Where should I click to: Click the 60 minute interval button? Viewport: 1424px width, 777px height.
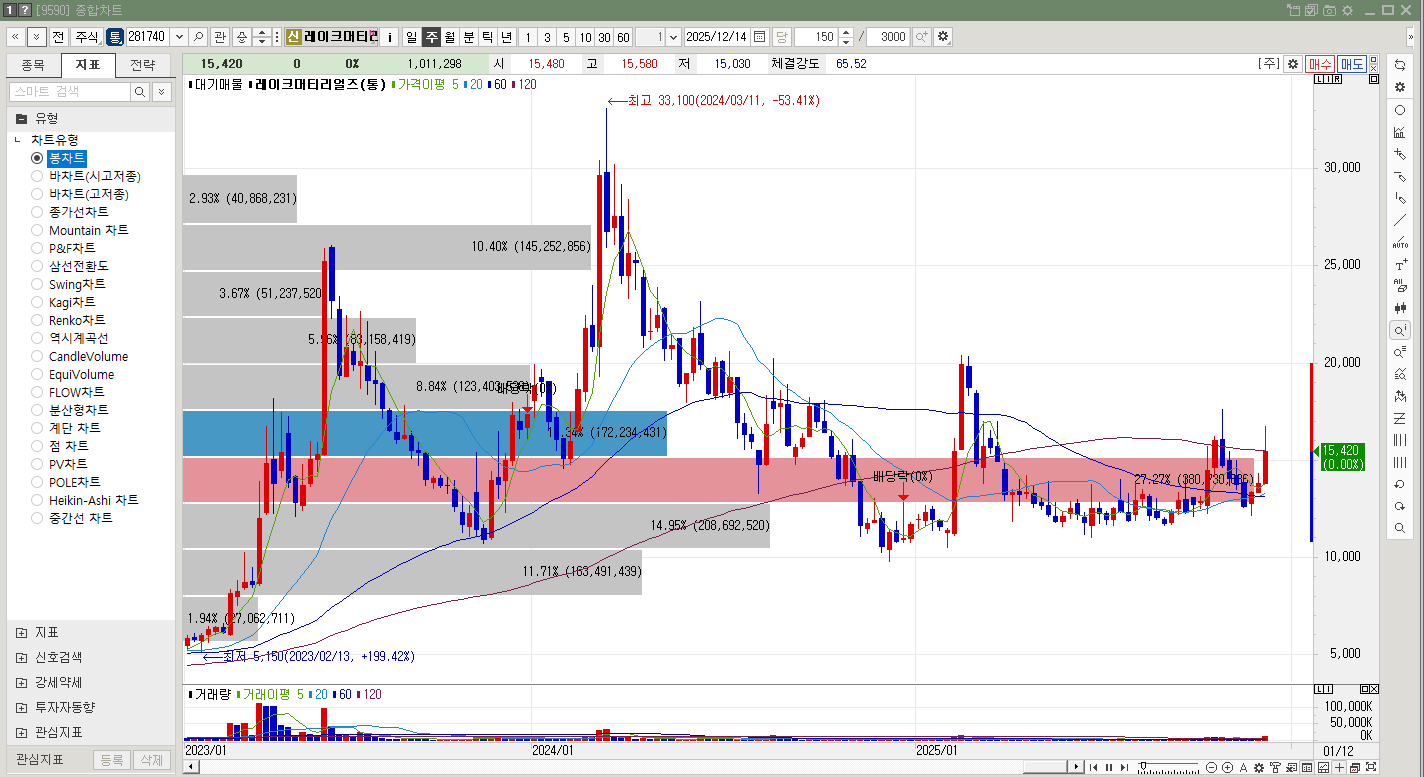click(x=623, y=36)
